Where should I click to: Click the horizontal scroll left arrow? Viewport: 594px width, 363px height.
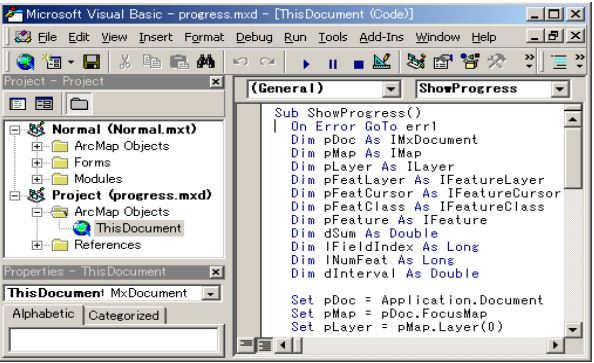click(x=282, y=345)
